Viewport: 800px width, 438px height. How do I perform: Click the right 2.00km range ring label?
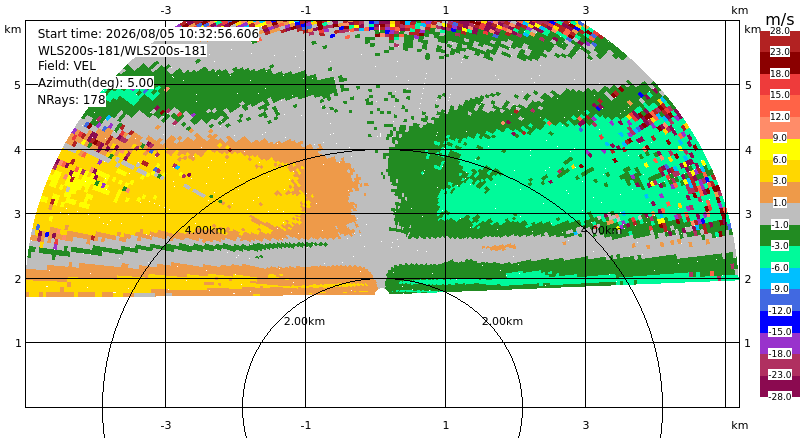[503, 321]
